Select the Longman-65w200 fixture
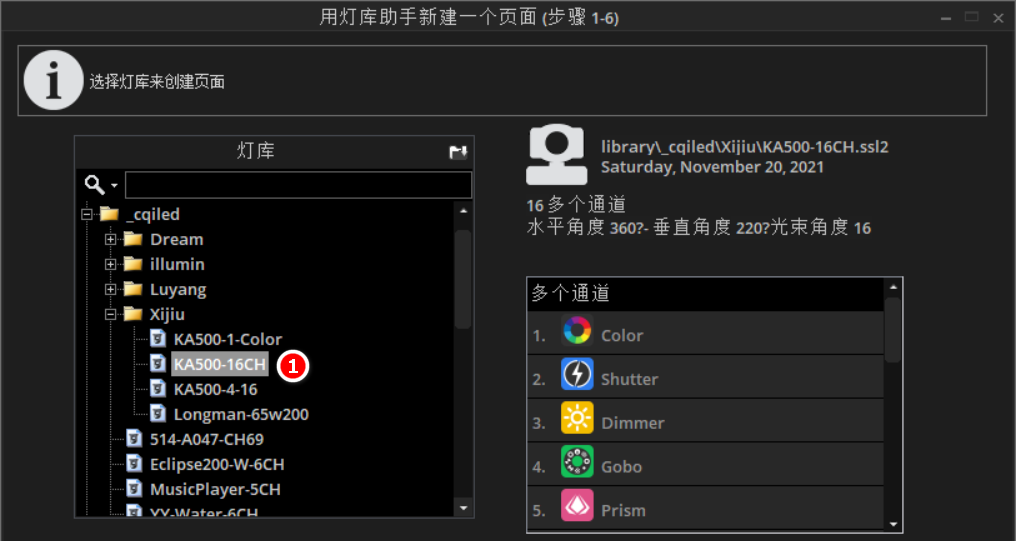The height and width of the screenshot is (541, 1016). (x=240, y=414)
